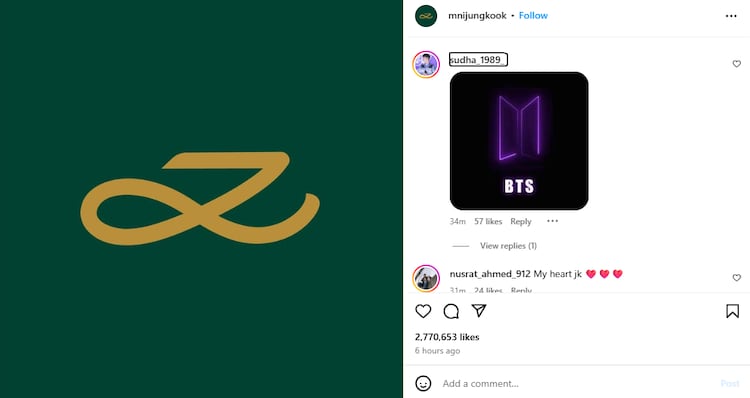Like nusrat_ahmed_912's comment heart
The width and height of the screenshot is (750, 398).
[x=737, y=277]
